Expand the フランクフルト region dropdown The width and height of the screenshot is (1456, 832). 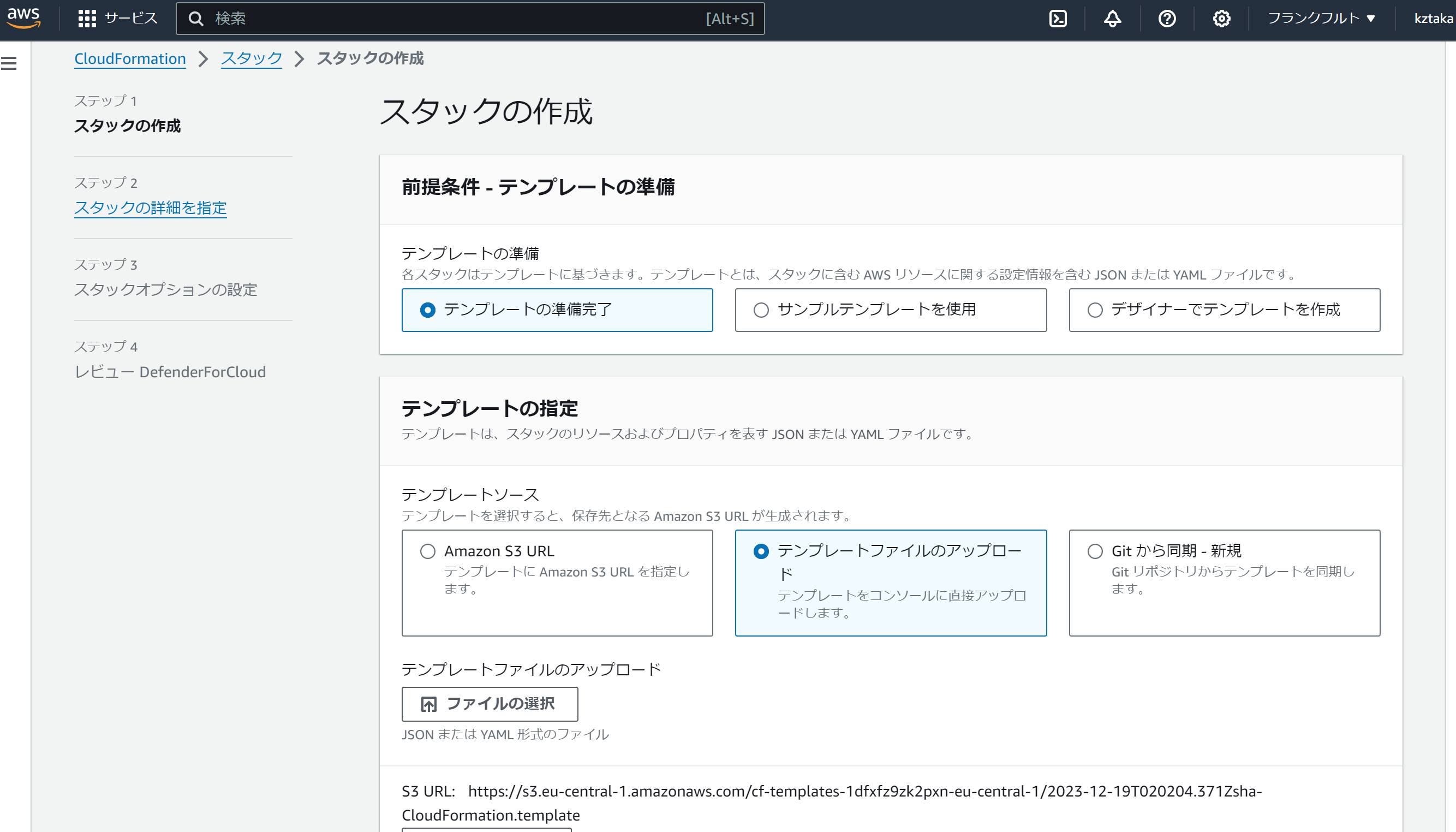pyautogui.click(x=1321, y=18)
